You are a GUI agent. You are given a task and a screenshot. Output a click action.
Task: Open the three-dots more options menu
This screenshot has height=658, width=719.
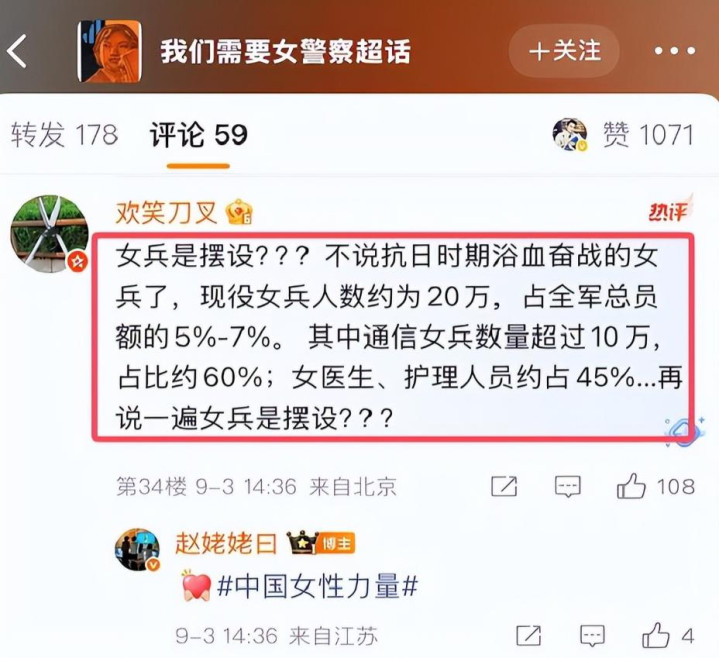pyautogui.click(x=675, y=50)
